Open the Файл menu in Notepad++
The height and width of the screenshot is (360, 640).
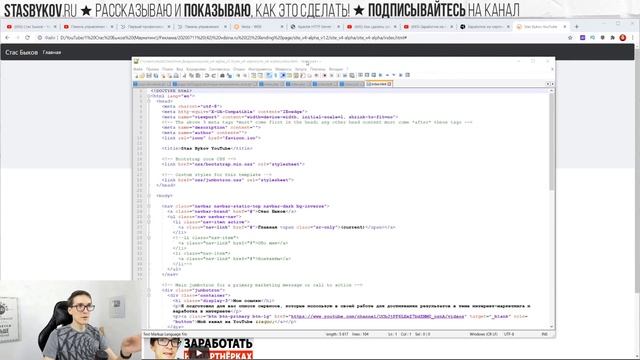click(x=138, y=69)
